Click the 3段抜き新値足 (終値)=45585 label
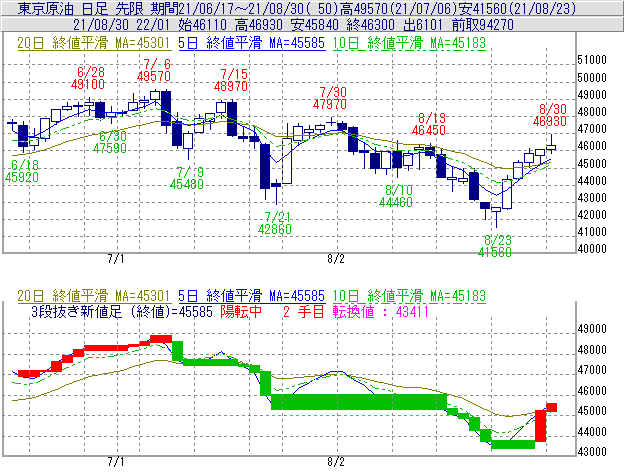Viewport: 624px width, 475px height. click(x=122, y=311)
